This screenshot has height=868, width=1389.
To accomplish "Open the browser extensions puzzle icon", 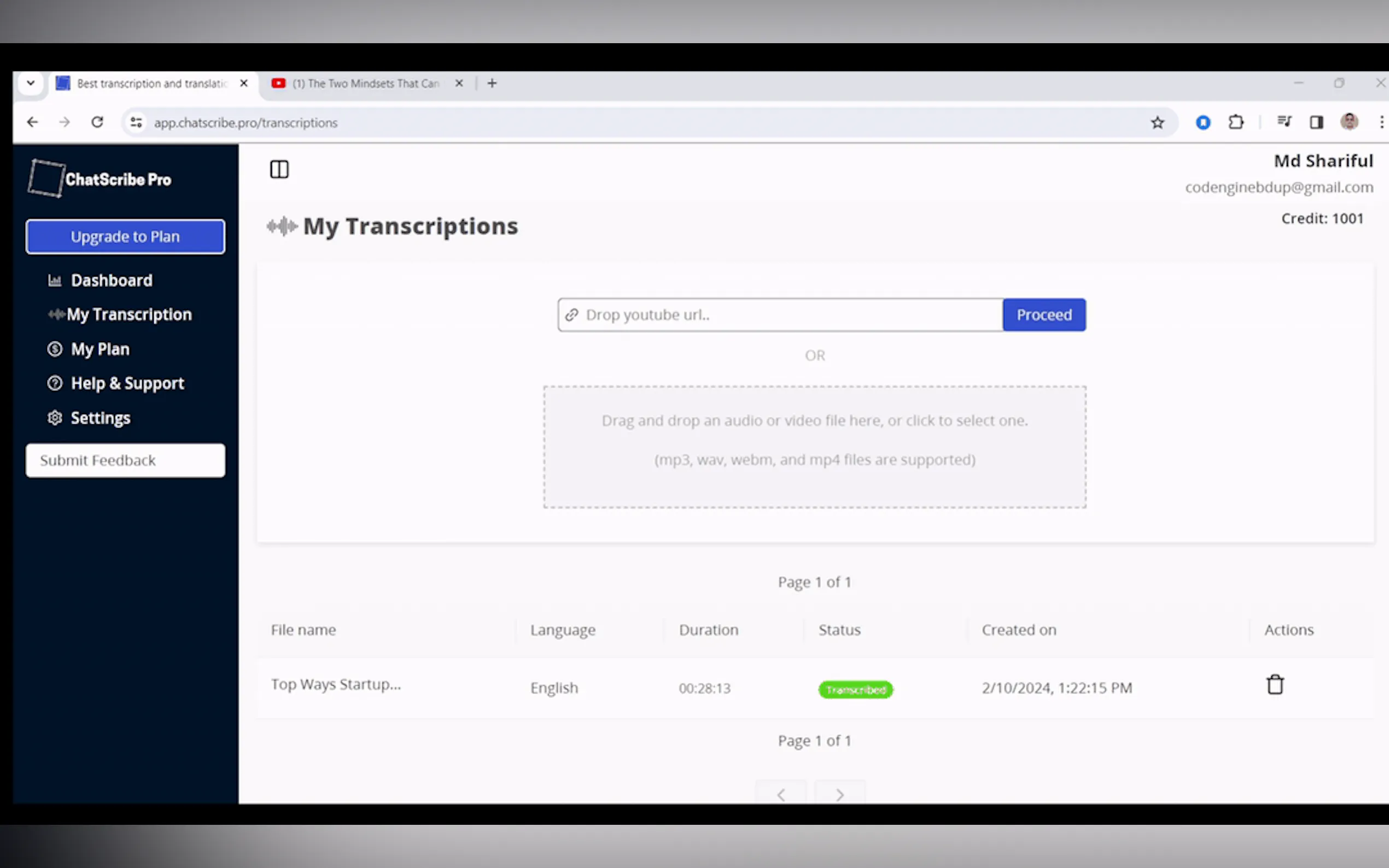I will 1236,122.
